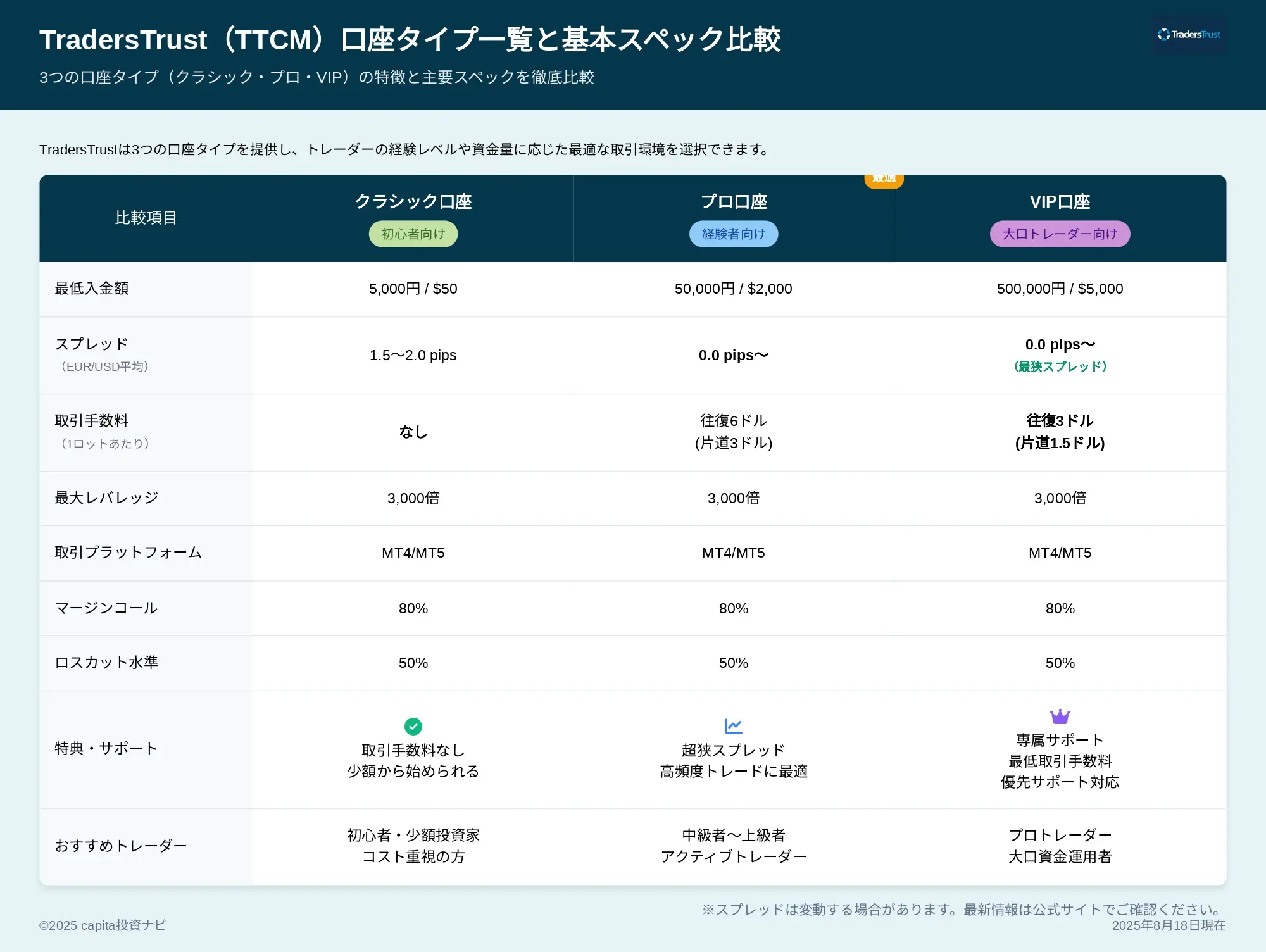1266x952 pixels.
Task: Click the おすすめトレーダー row label
Action: [x=121, y=846]
